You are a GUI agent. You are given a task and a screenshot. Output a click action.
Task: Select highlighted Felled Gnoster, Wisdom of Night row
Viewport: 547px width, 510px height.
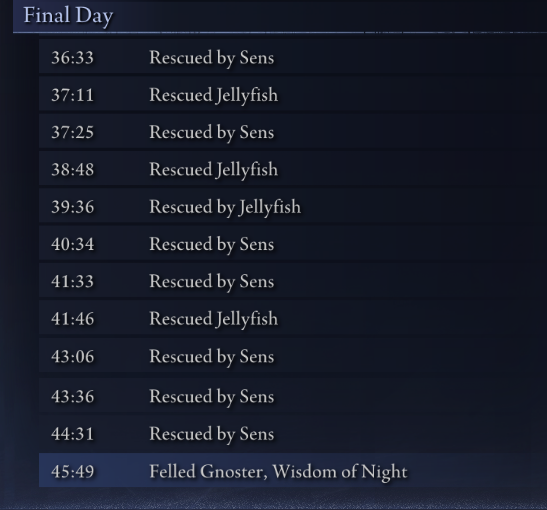tap(293, 471)
